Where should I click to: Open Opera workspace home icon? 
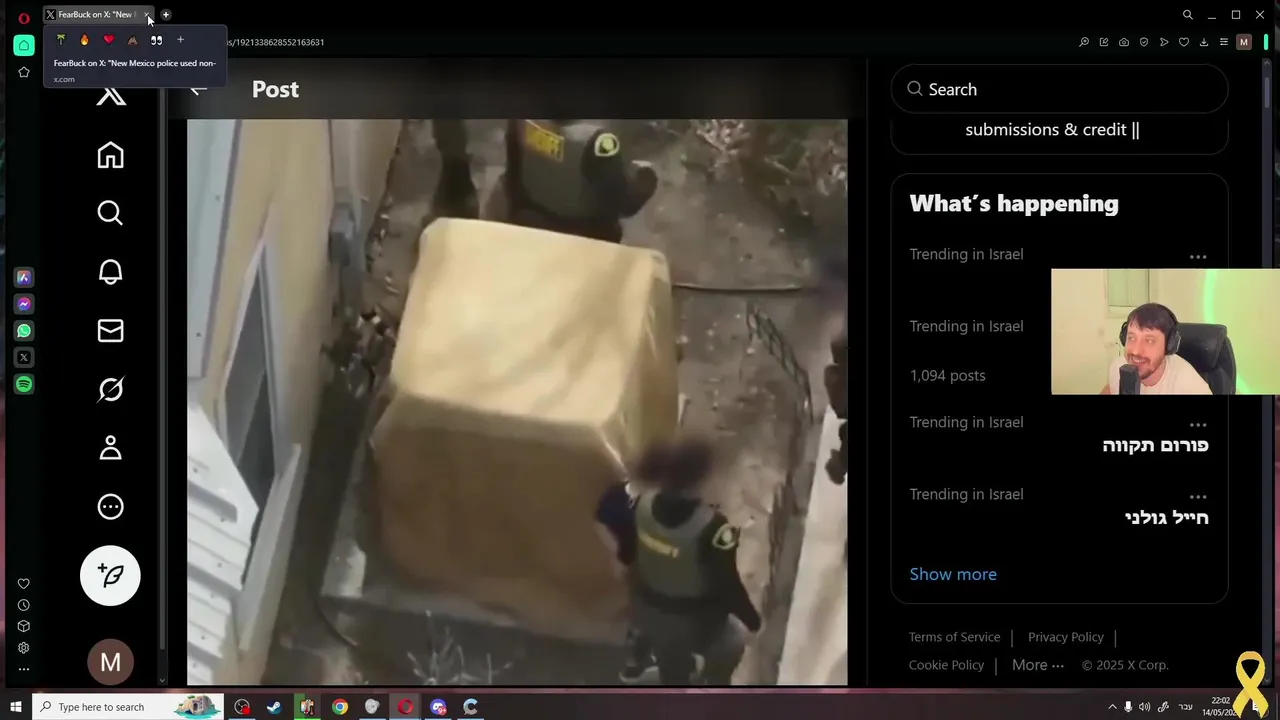point(24,45)
